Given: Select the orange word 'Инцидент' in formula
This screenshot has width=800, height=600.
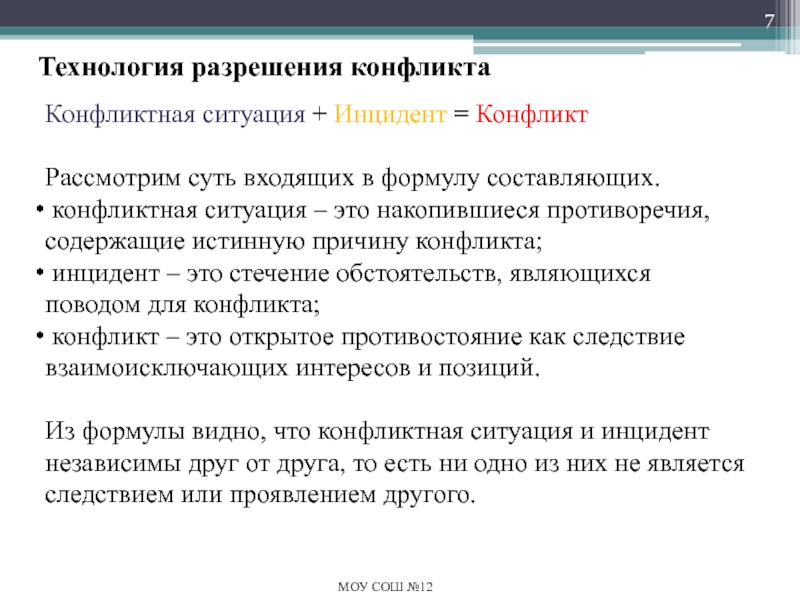Looking at the screenshot, I should (x=391, y=114).
